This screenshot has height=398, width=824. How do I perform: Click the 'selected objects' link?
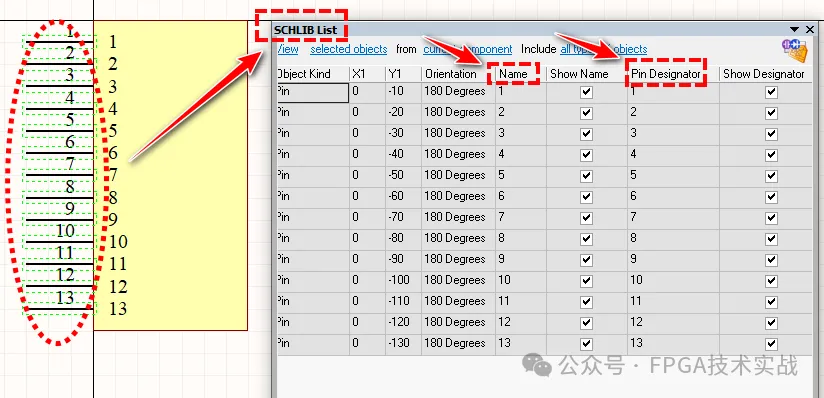coord(348,49)
